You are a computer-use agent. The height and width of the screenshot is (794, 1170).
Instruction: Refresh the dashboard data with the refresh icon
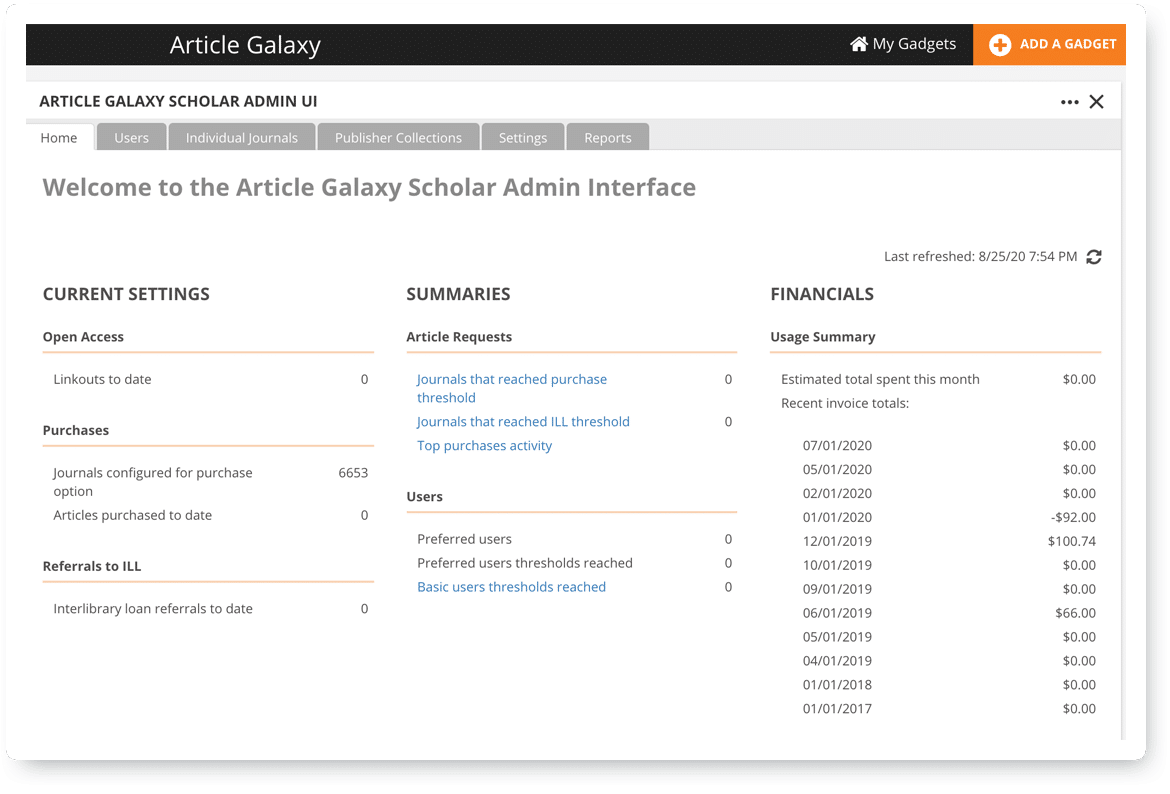pyautogui.click(x=1094, y=257)
